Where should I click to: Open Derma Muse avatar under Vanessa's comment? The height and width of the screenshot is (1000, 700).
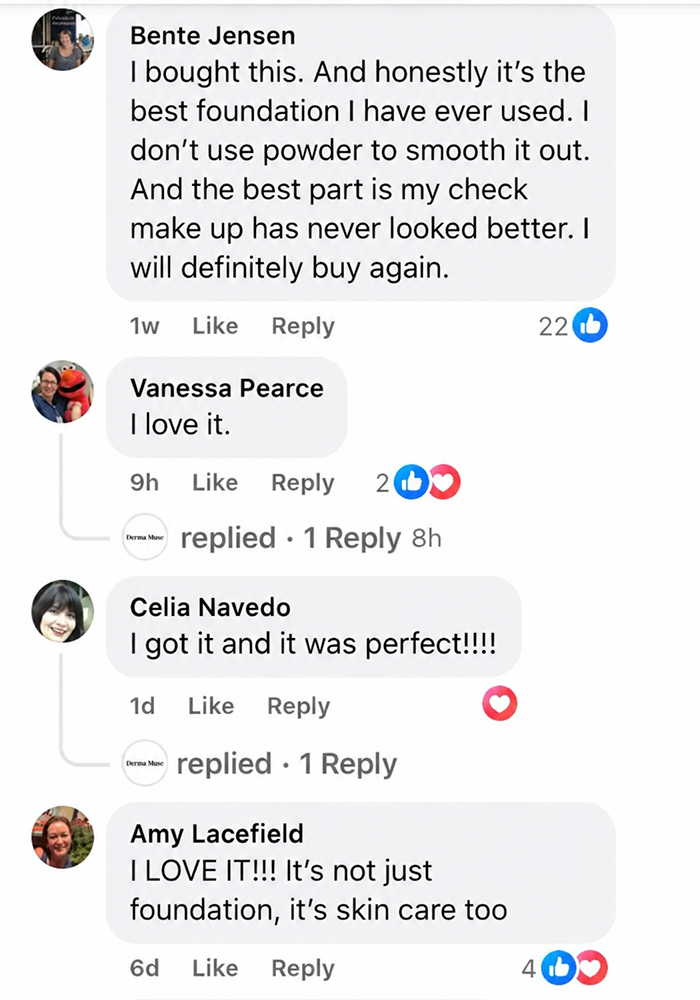[x=145, y=537]
